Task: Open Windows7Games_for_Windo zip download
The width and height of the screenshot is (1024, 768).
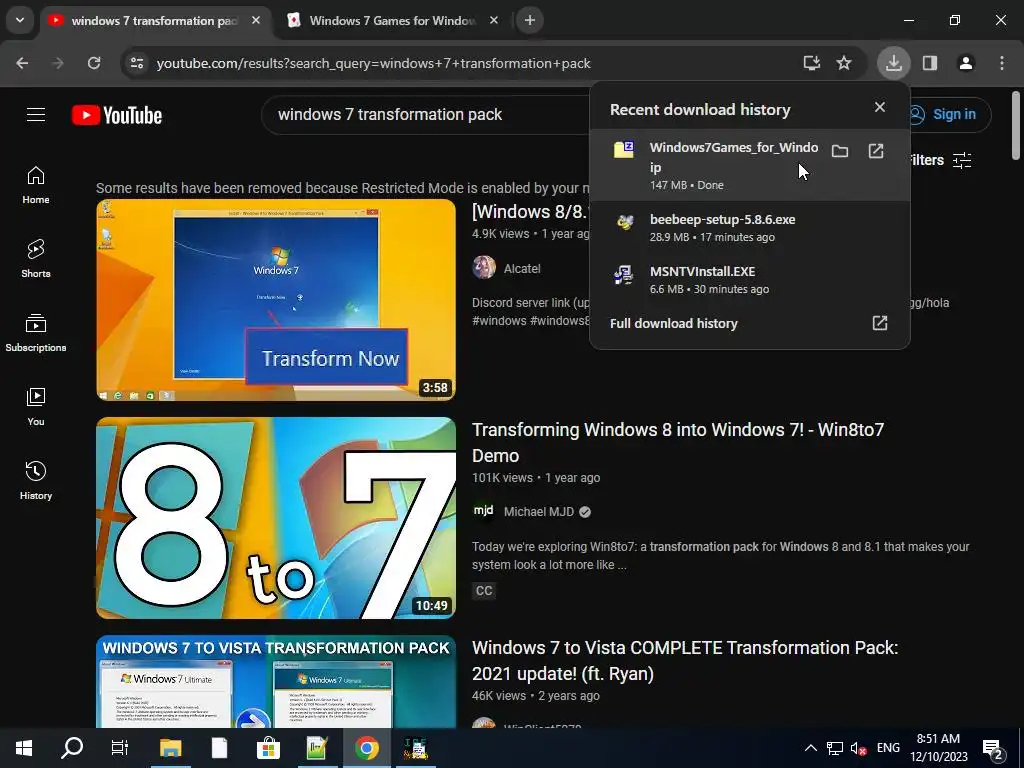Action: point(750,165)
